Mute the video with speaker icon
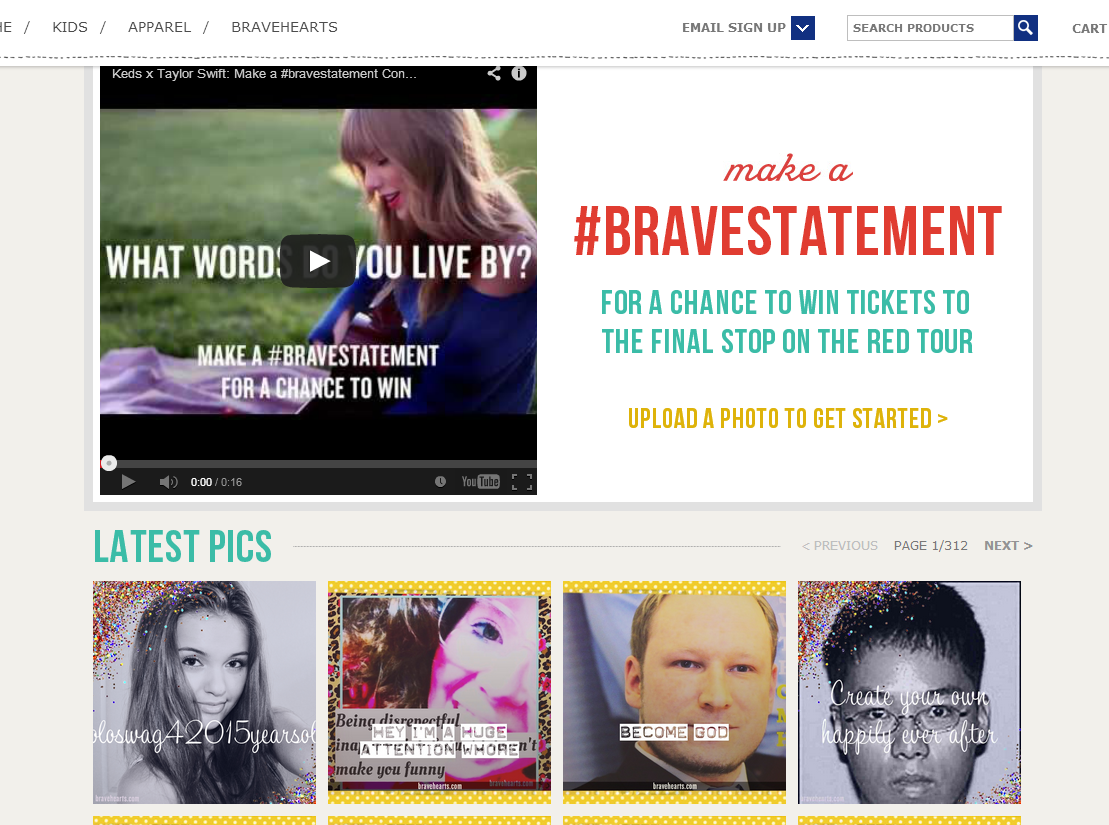This screenshot has height=825, width=1109. pos(168,482)
